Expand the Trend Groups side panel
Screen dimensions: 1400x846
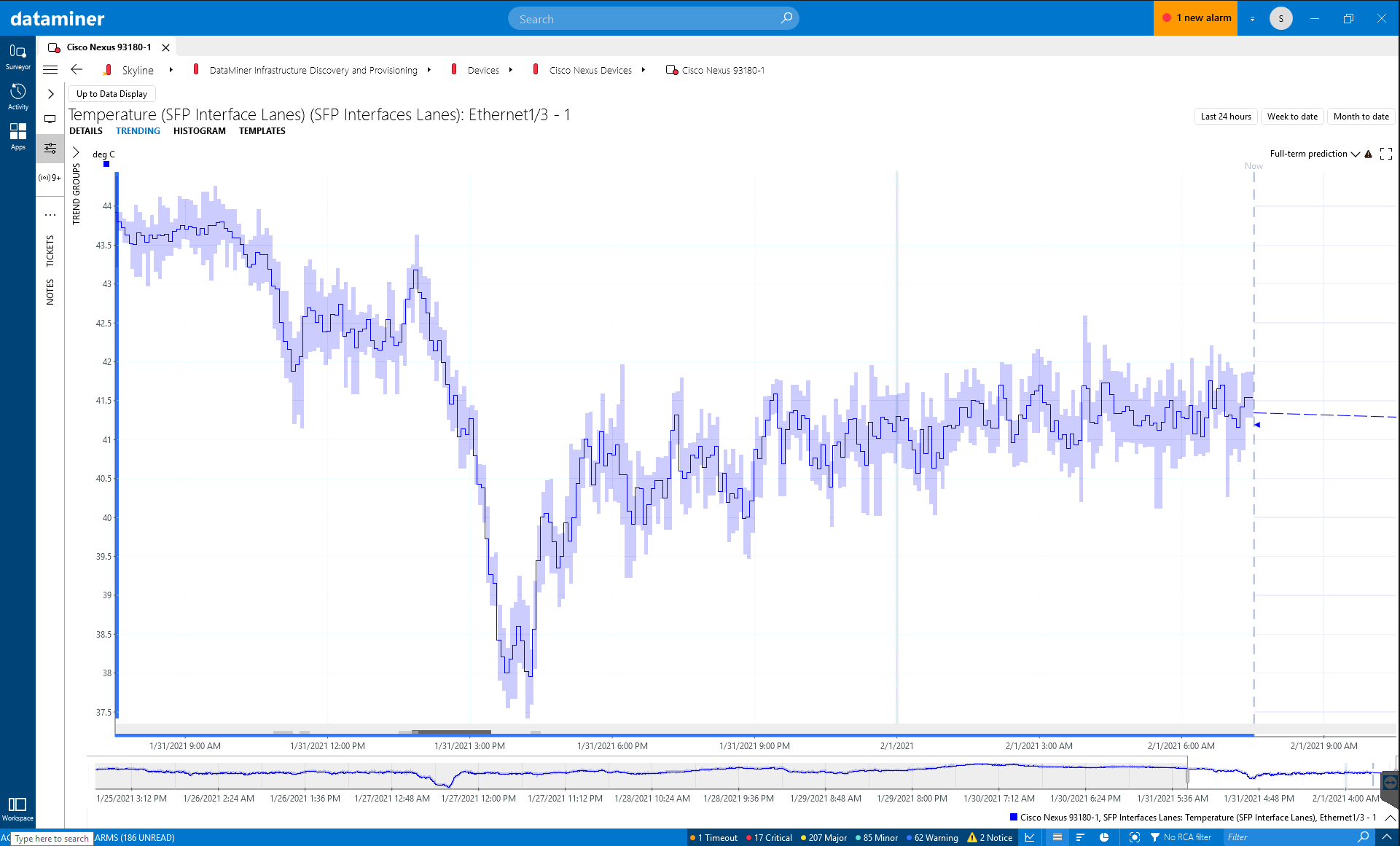[76, 153]
